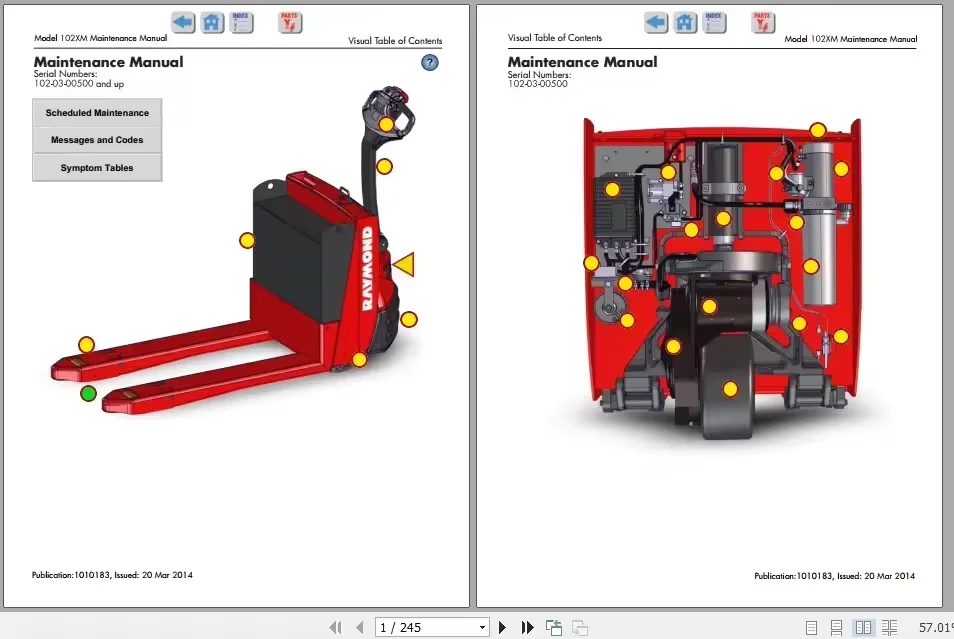Open the Parts icon on left page

coord(290,22)
